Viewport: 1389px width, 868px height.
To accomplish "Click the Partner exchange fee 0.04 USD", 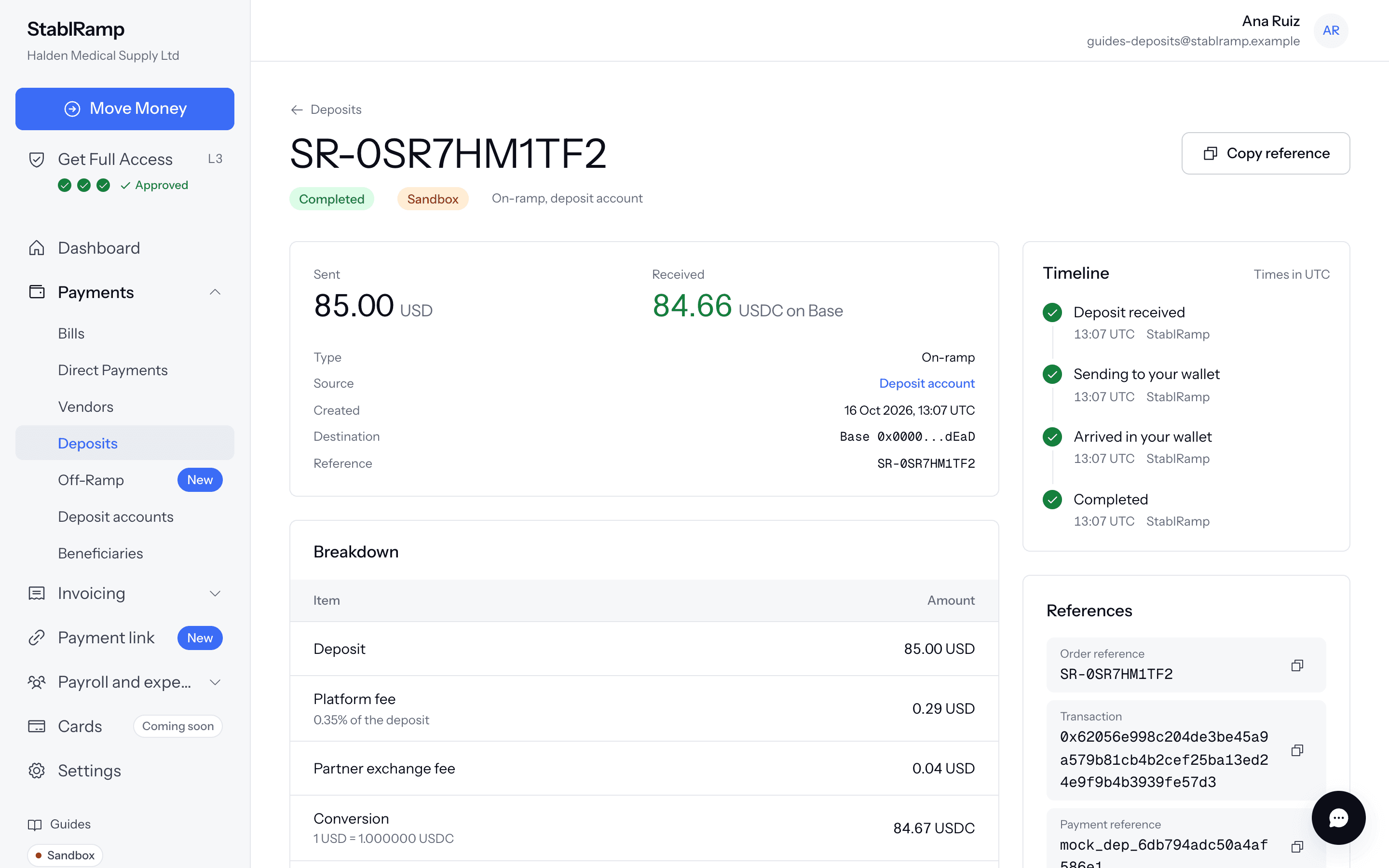I will pos(943,768).
